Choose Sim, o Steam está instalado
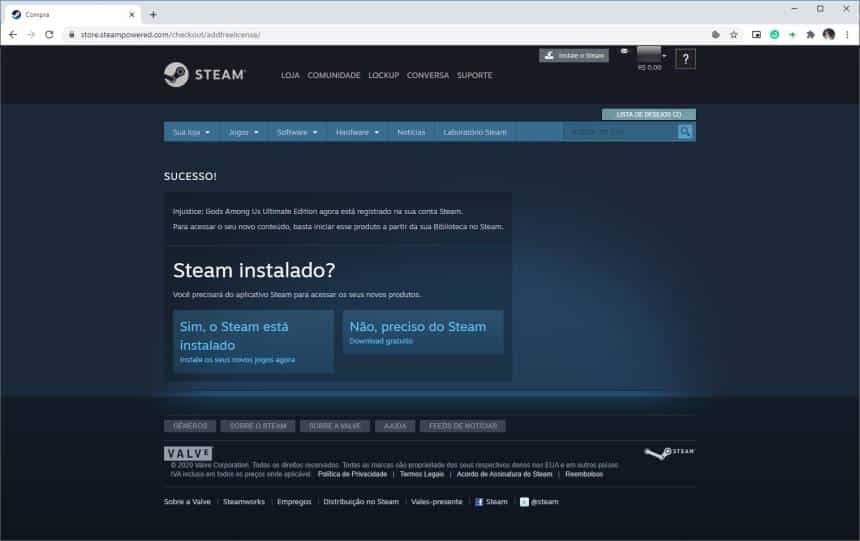The width and height of the screenshot is (860, 541). coord(253,342)
